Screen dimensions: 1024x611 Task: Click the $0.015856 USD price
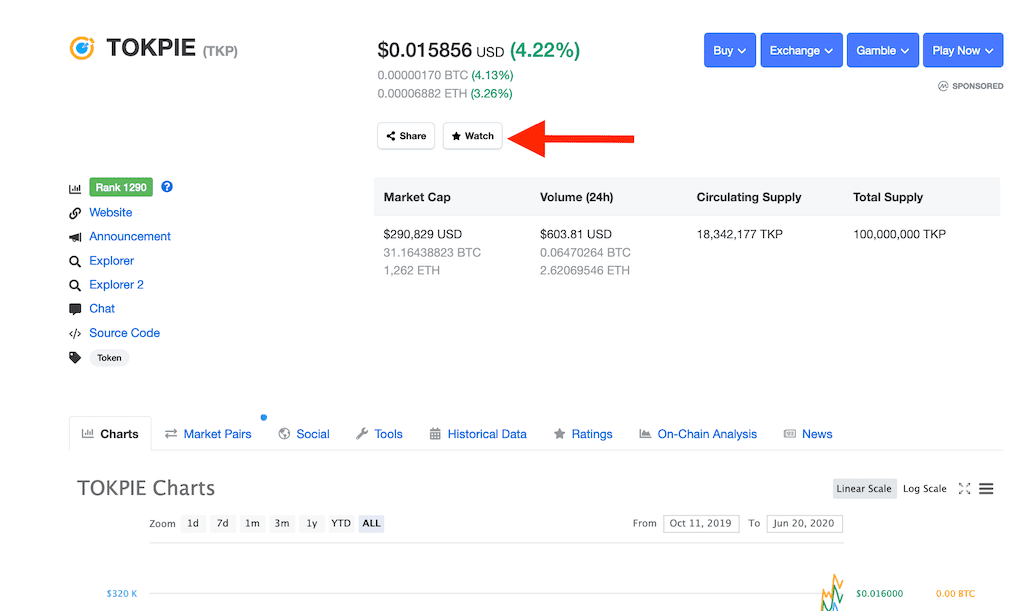click(x=441, y=50)
